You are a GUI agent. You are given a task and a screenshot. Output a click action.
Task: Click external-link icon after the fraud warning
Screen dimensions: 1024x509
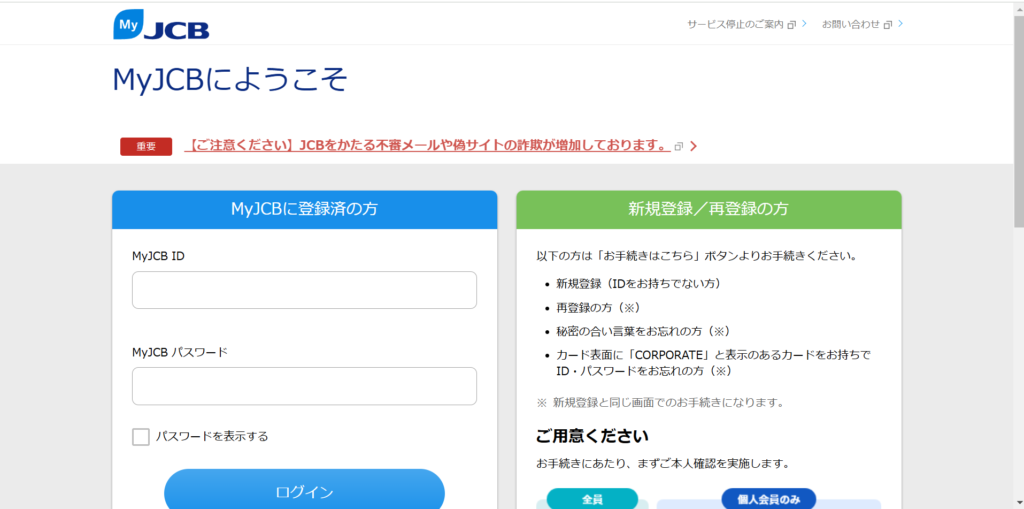(x=679, y=146)
